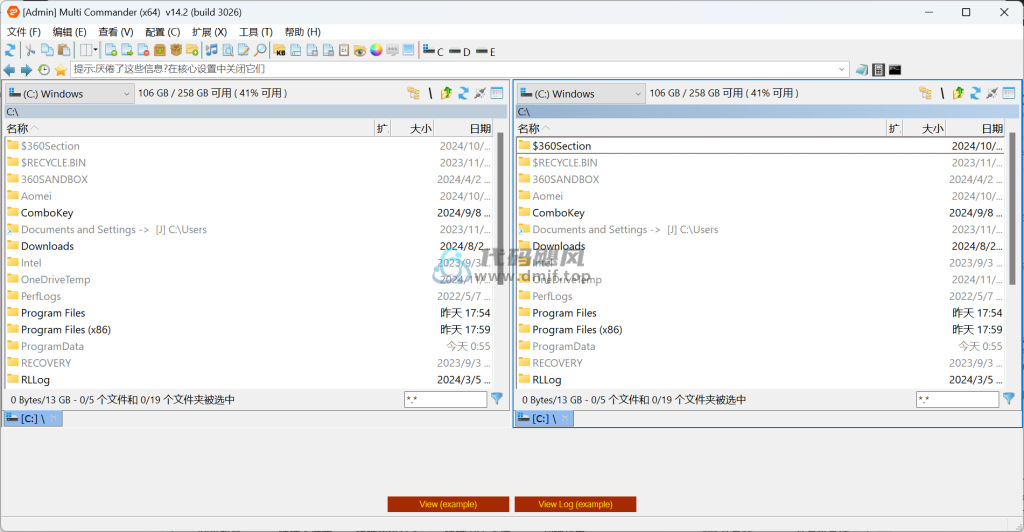Sort left panel by 名称 column

189,129
